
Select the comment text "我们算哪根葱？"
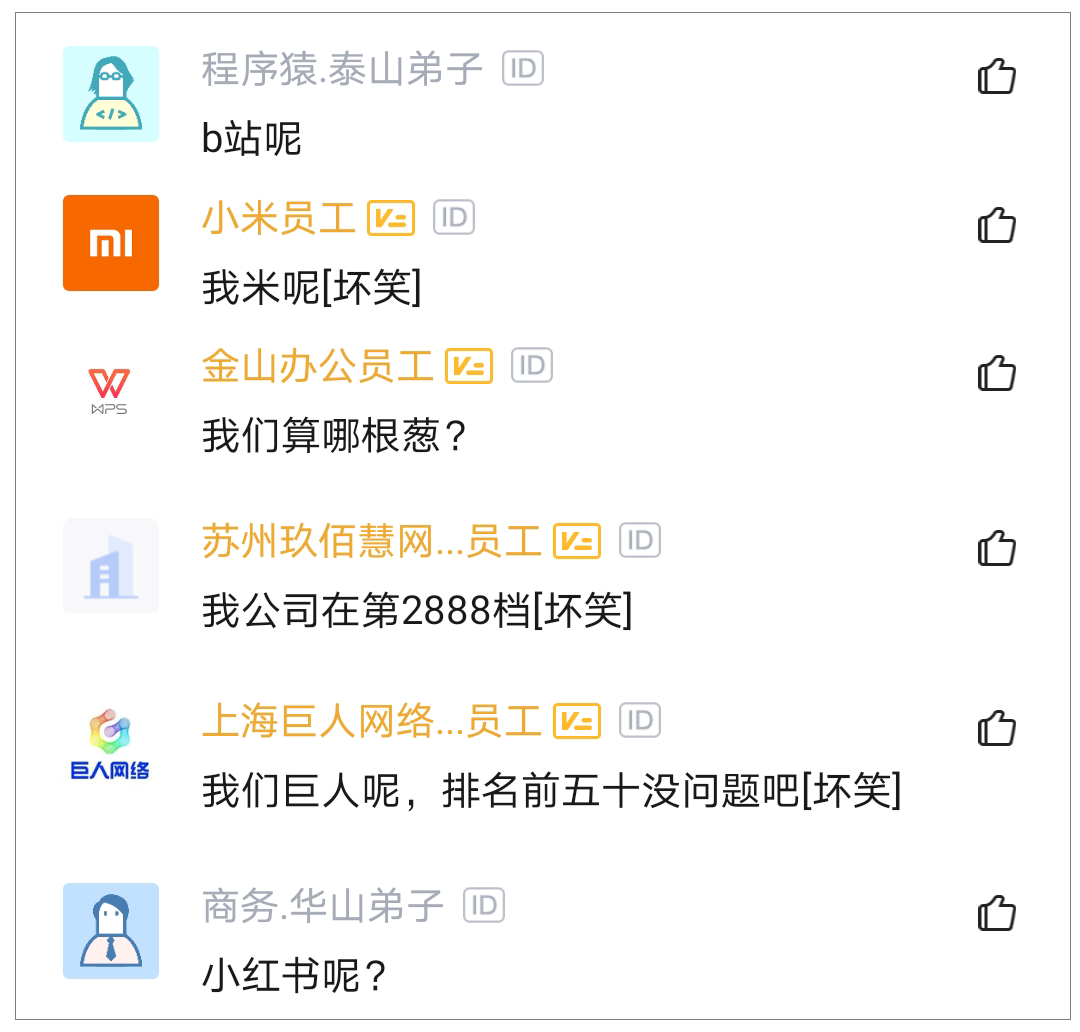coord(335,436)
